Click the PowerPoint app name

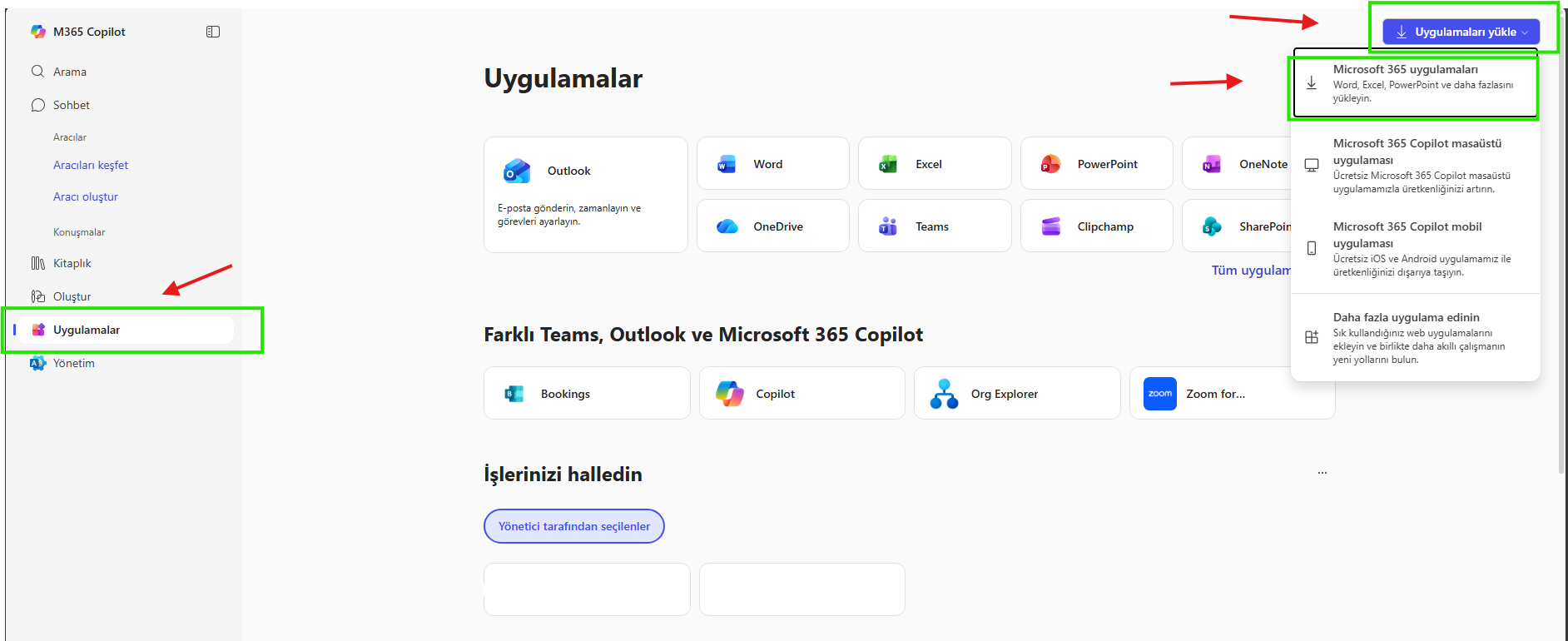[x=1108, y=164]
